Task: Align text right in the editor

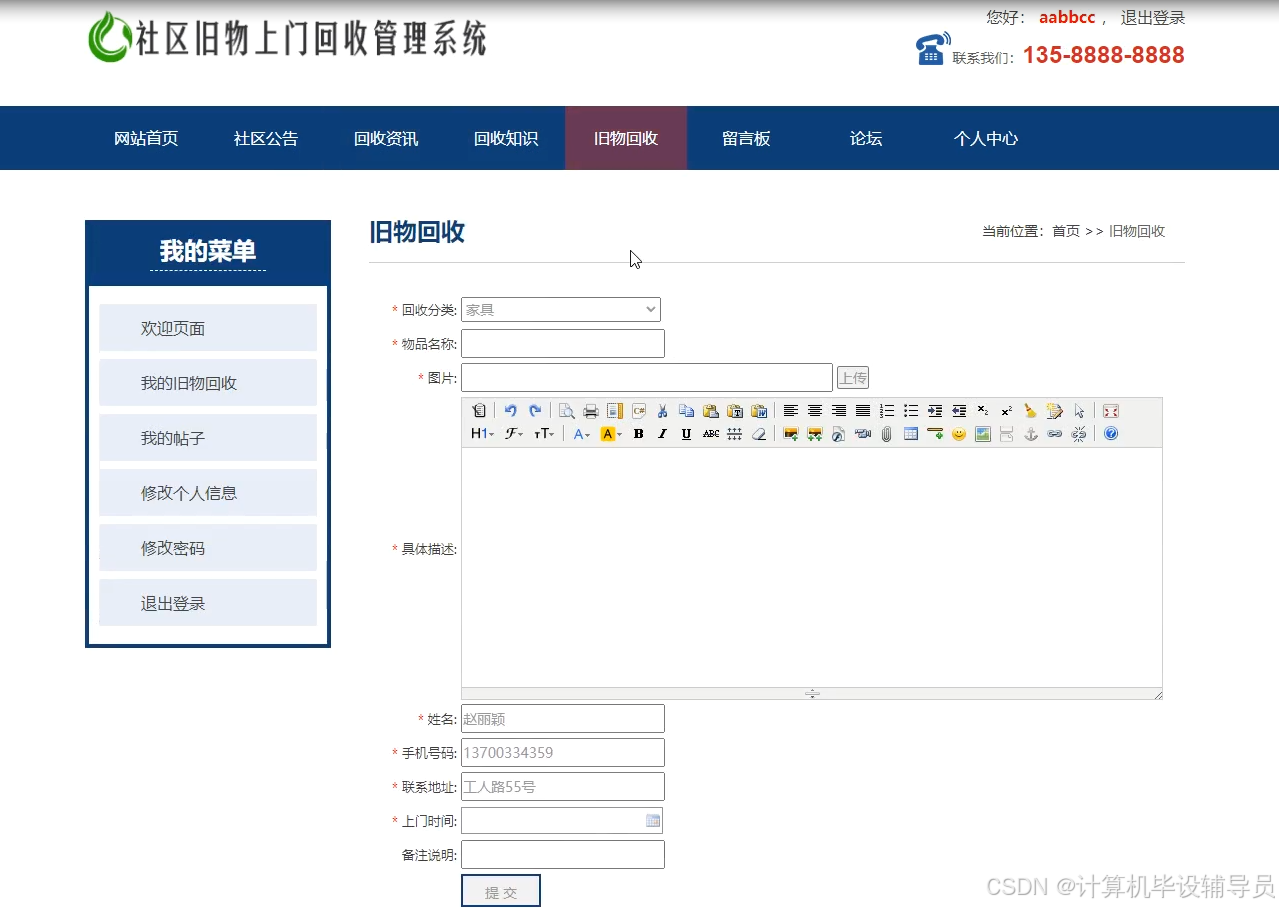Action: 839,411
